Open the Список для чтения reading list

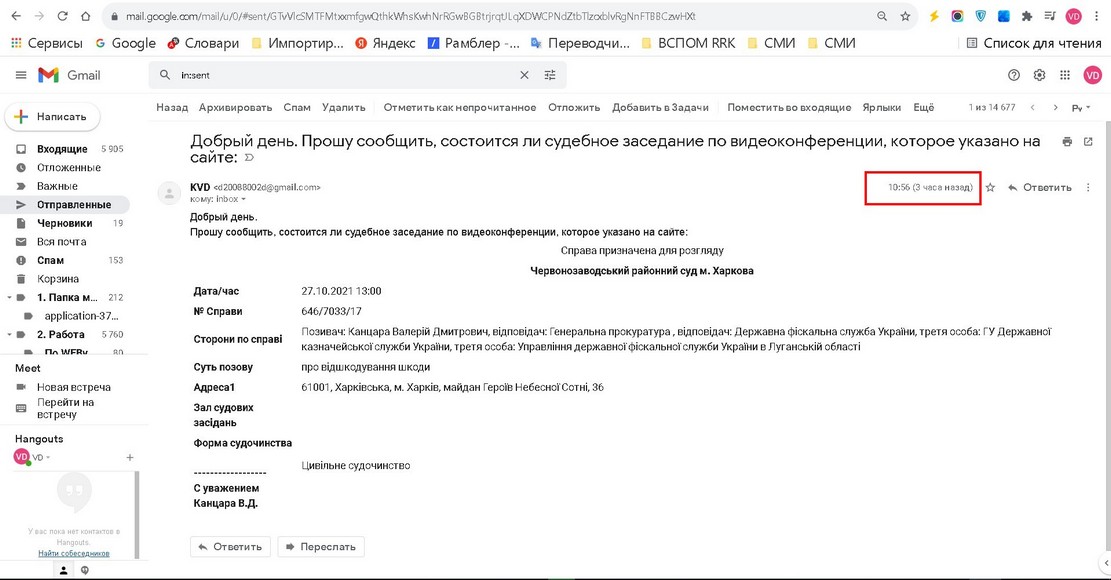1034,43
